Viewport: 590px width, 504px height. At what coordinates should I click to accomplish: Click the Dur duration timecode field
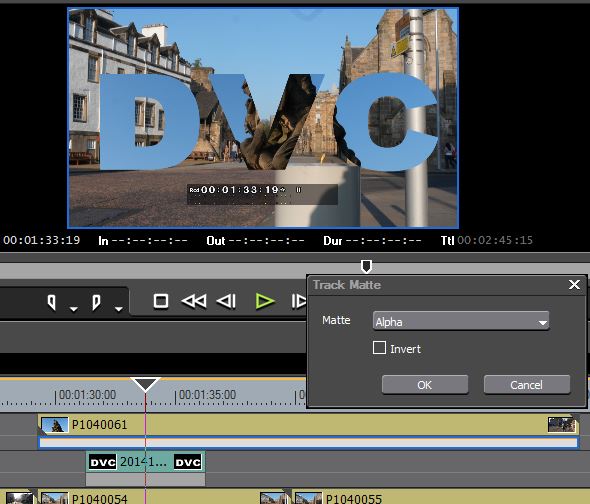click(372, 241)
